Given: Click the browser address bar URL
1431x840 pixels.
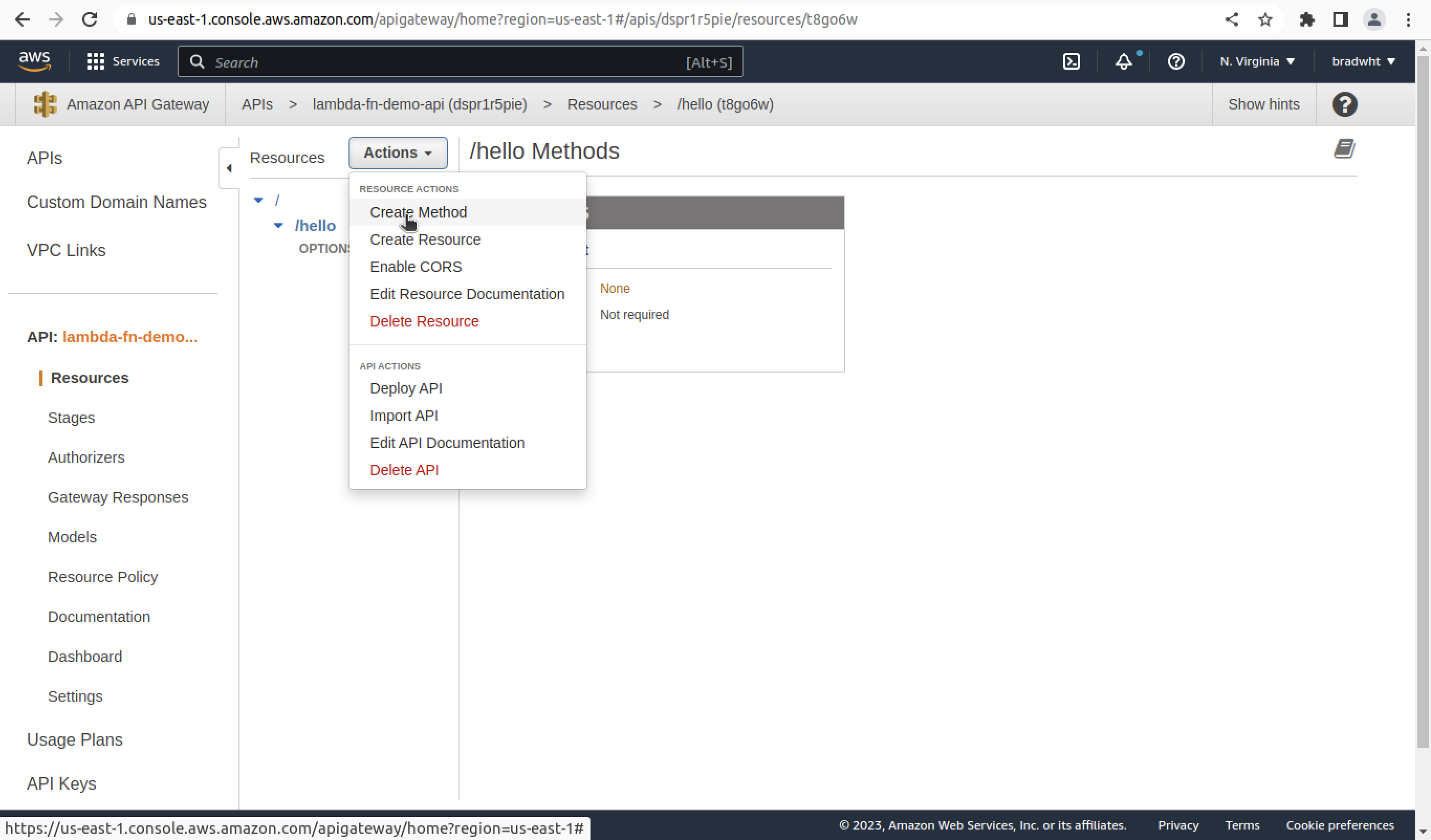Looking at the screenshot, I should click(503, 19).
